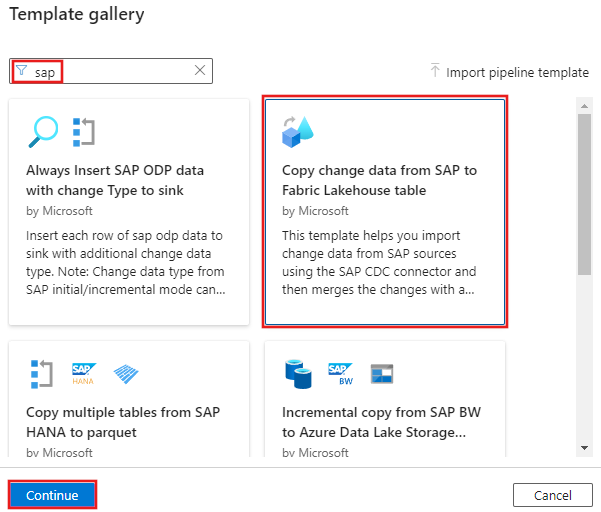Click the Fabric Lakehouse copy icon

[x=297, y=132]
